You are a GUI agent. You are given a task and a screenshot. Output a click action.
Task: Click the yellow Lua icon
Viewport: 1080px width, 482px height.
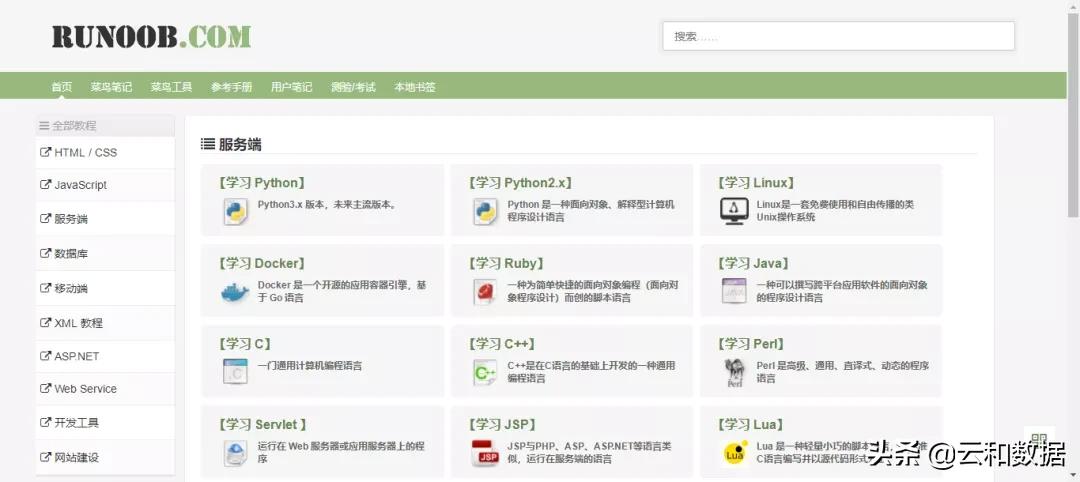pyautogui.click(x=734, y=453)
